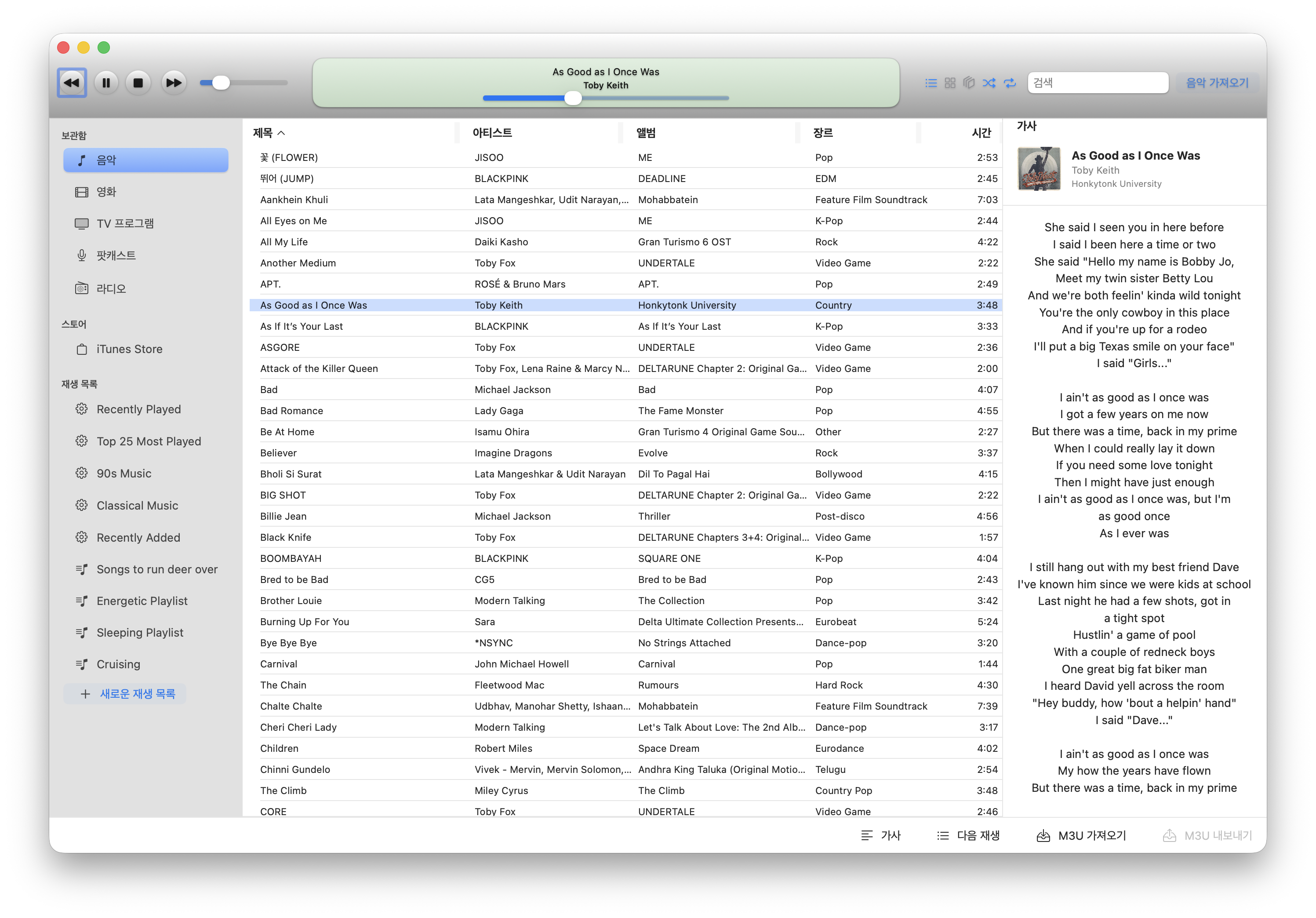Open the Energetic Playlist
Screen dimensions: 1316x918
[145, 601]
